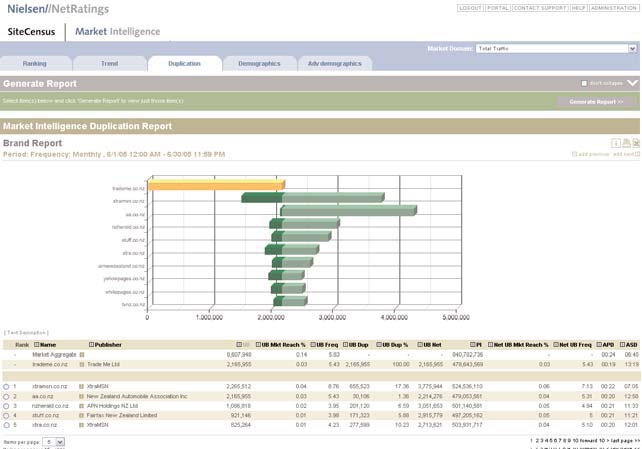
Task: Click the Generate Report button
Action: 596,101
